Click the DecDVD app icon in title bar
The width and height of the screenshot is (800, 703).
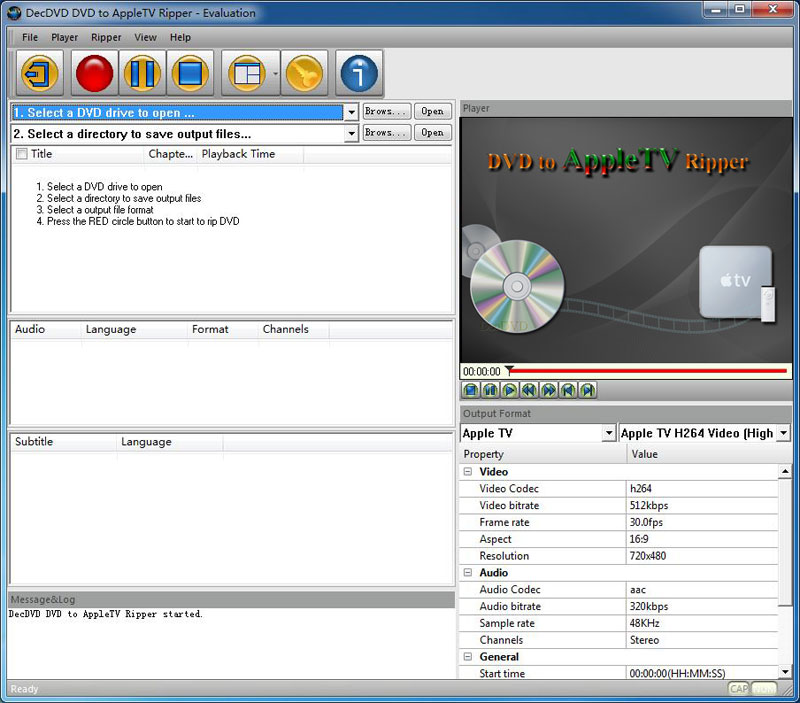[14, 13]
